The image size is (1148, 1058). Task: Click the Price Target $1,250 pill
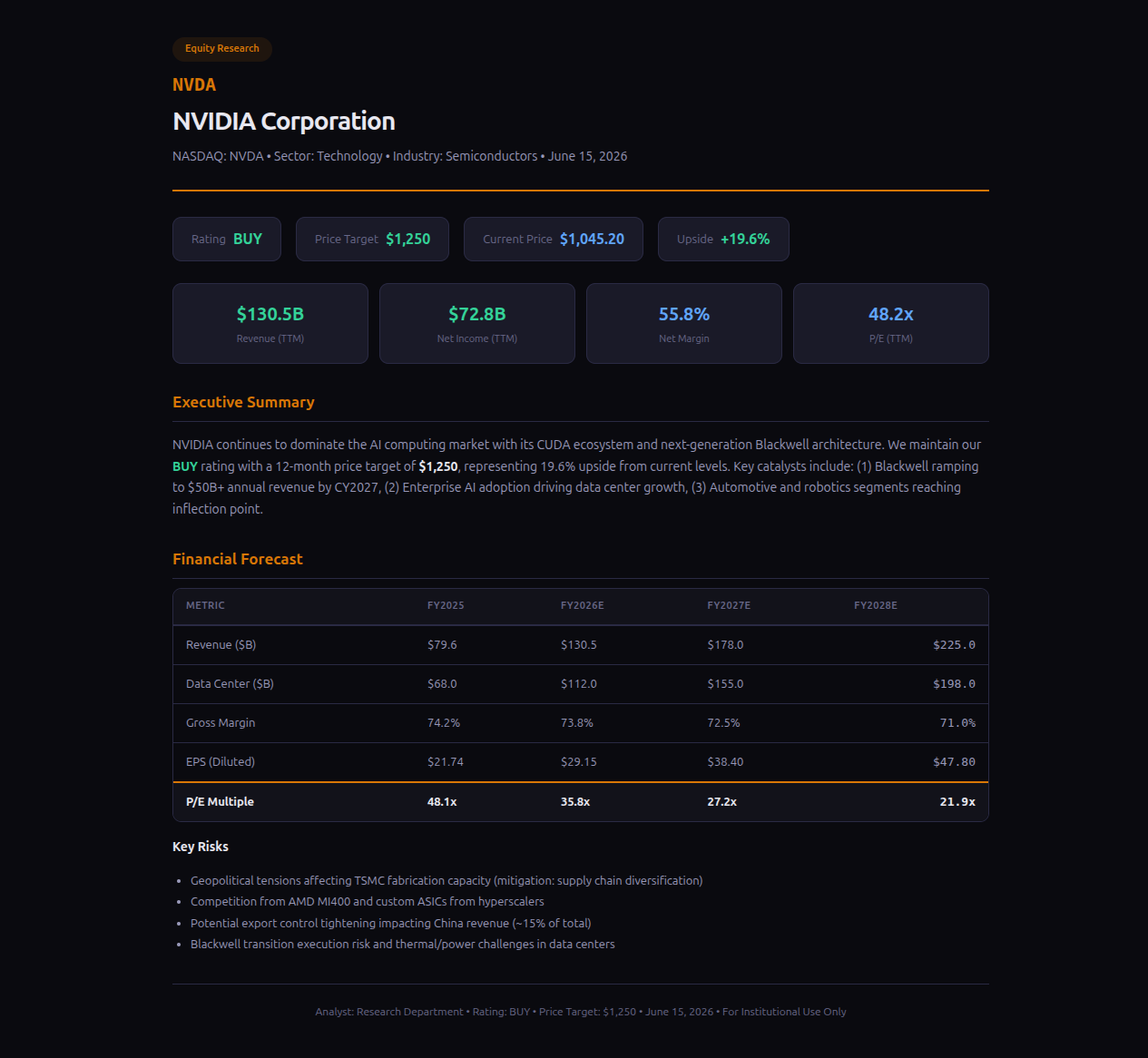(372, 240)
